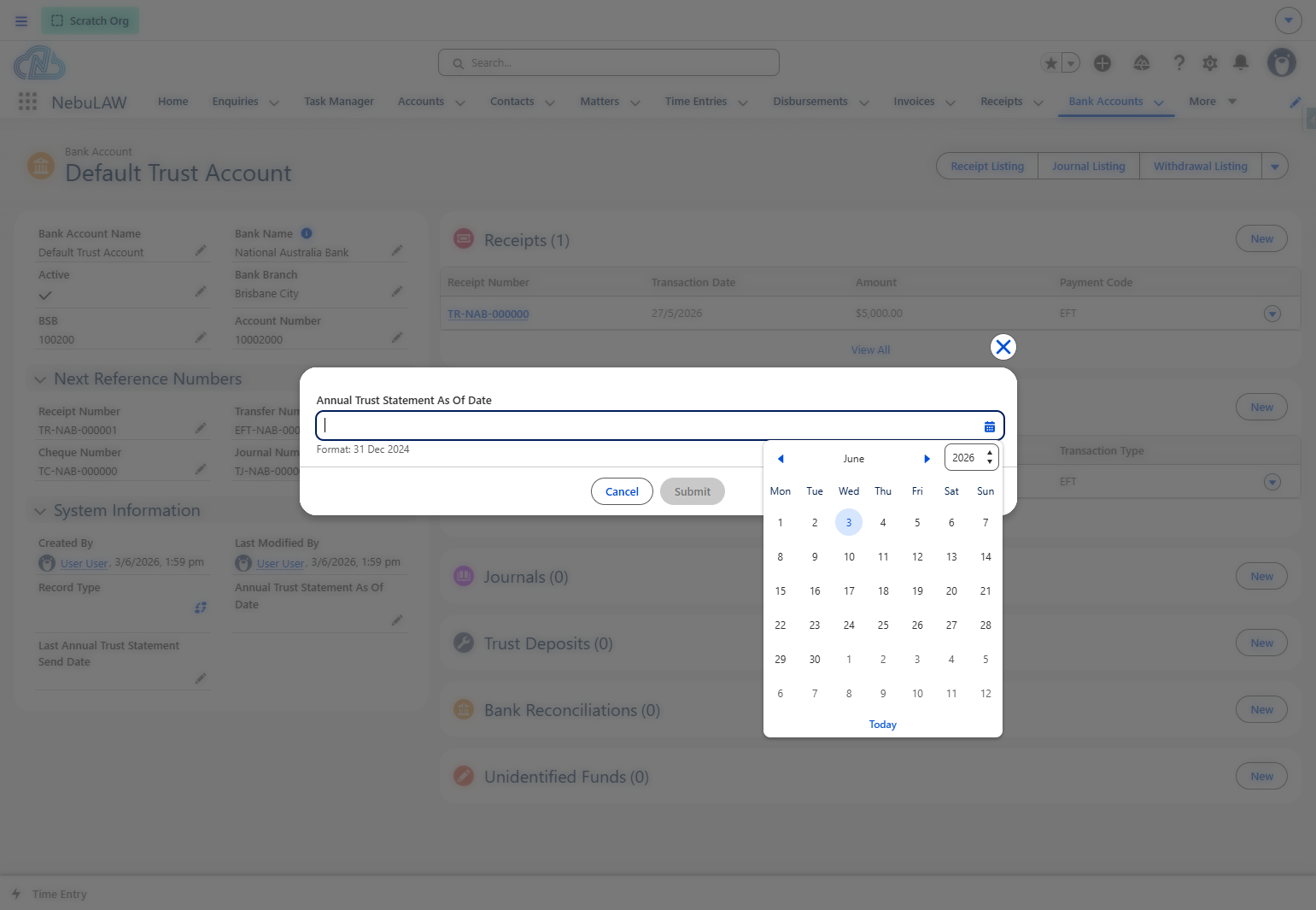
Task: Open the Help question mark icon
Action: (x=1179, y=62)
